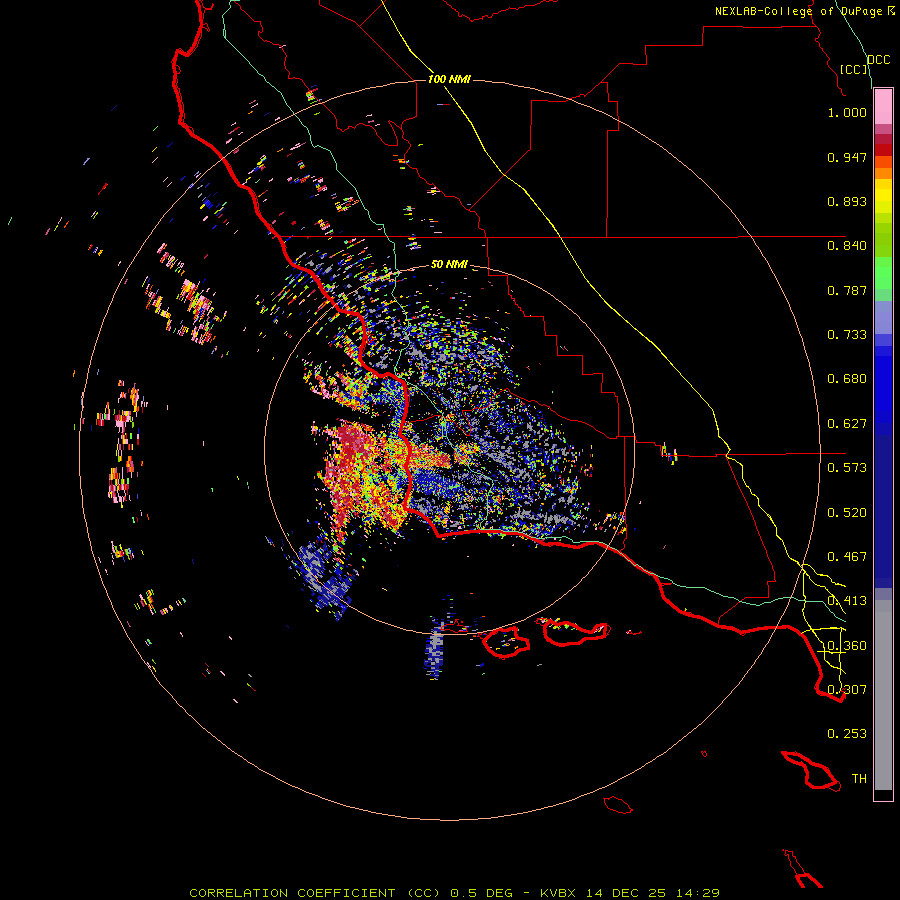Select the 0.413 scale value

[847, 601]
